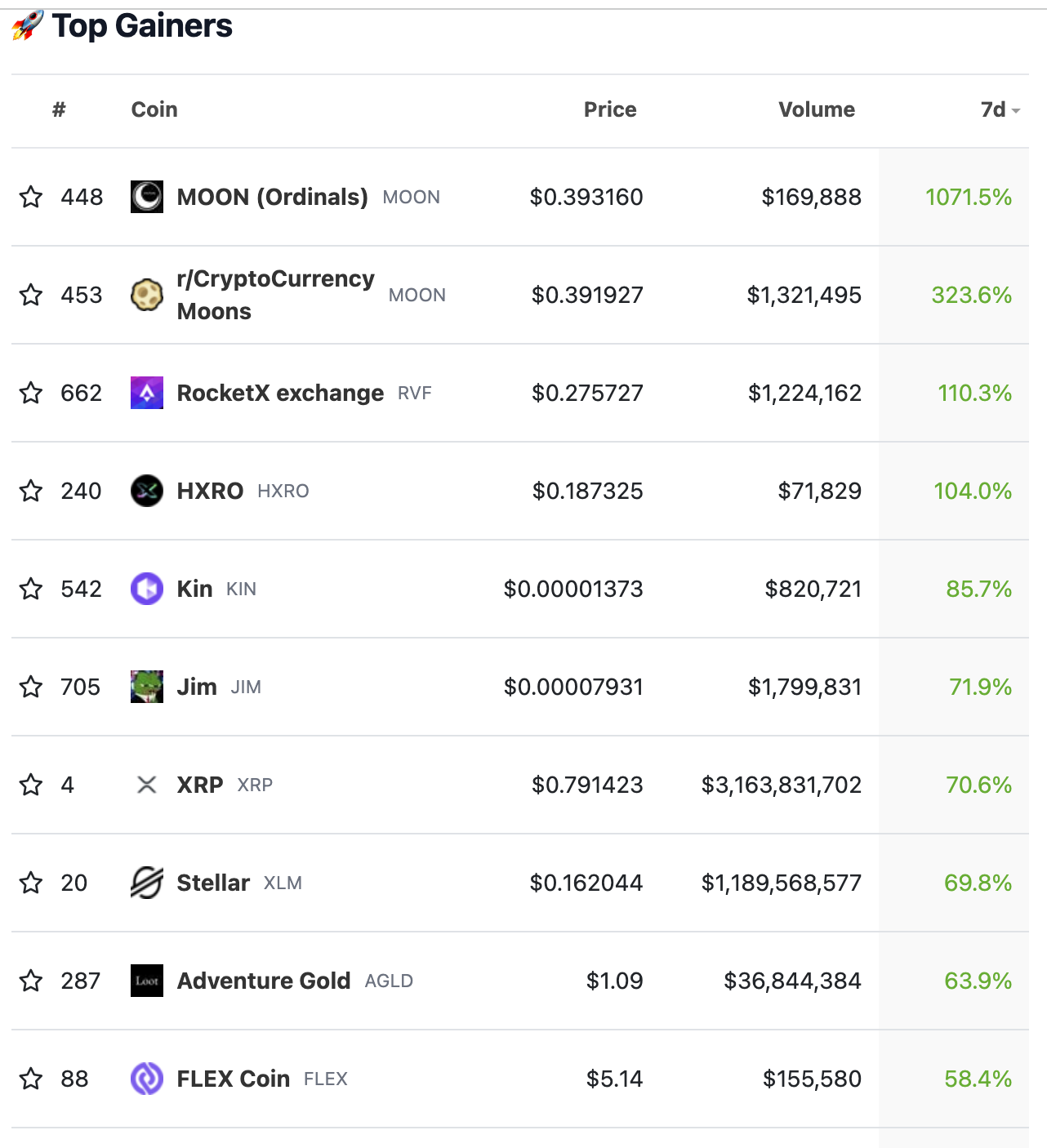Open the 7d timeframe dropdown
This screenshot has width=1047, height=1148.
click(x=1000, y=110)
